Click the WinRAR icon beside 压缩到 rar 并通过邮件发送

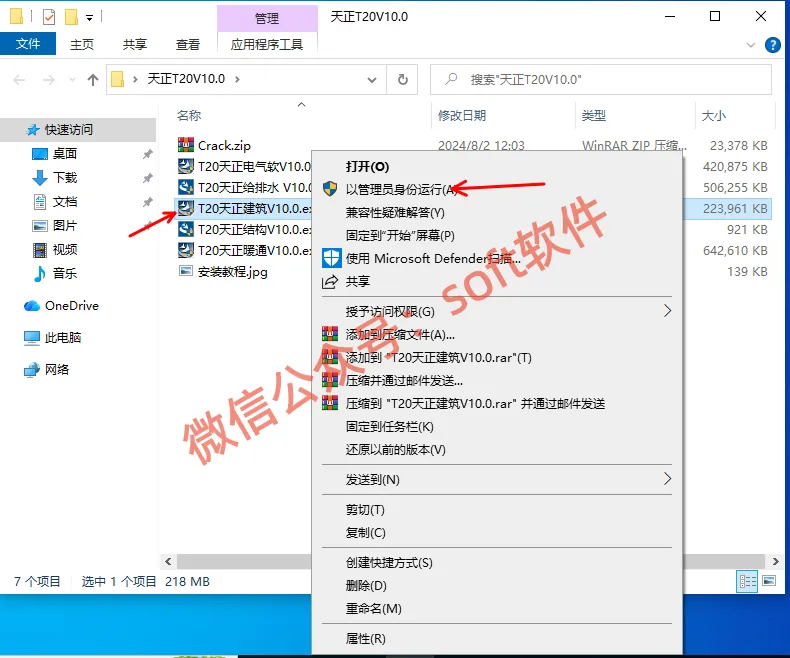click(x=330, y=403)
